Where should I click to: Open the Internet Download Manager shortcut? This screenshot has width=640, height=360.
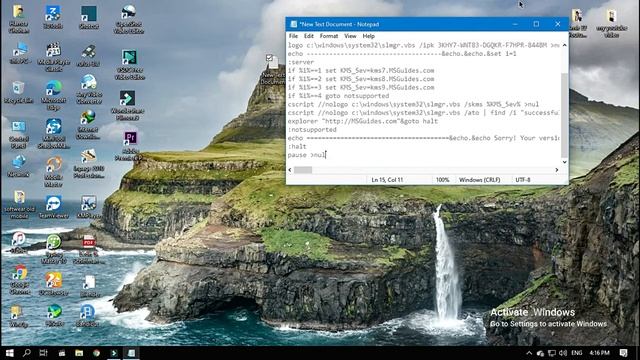(88, 125)
